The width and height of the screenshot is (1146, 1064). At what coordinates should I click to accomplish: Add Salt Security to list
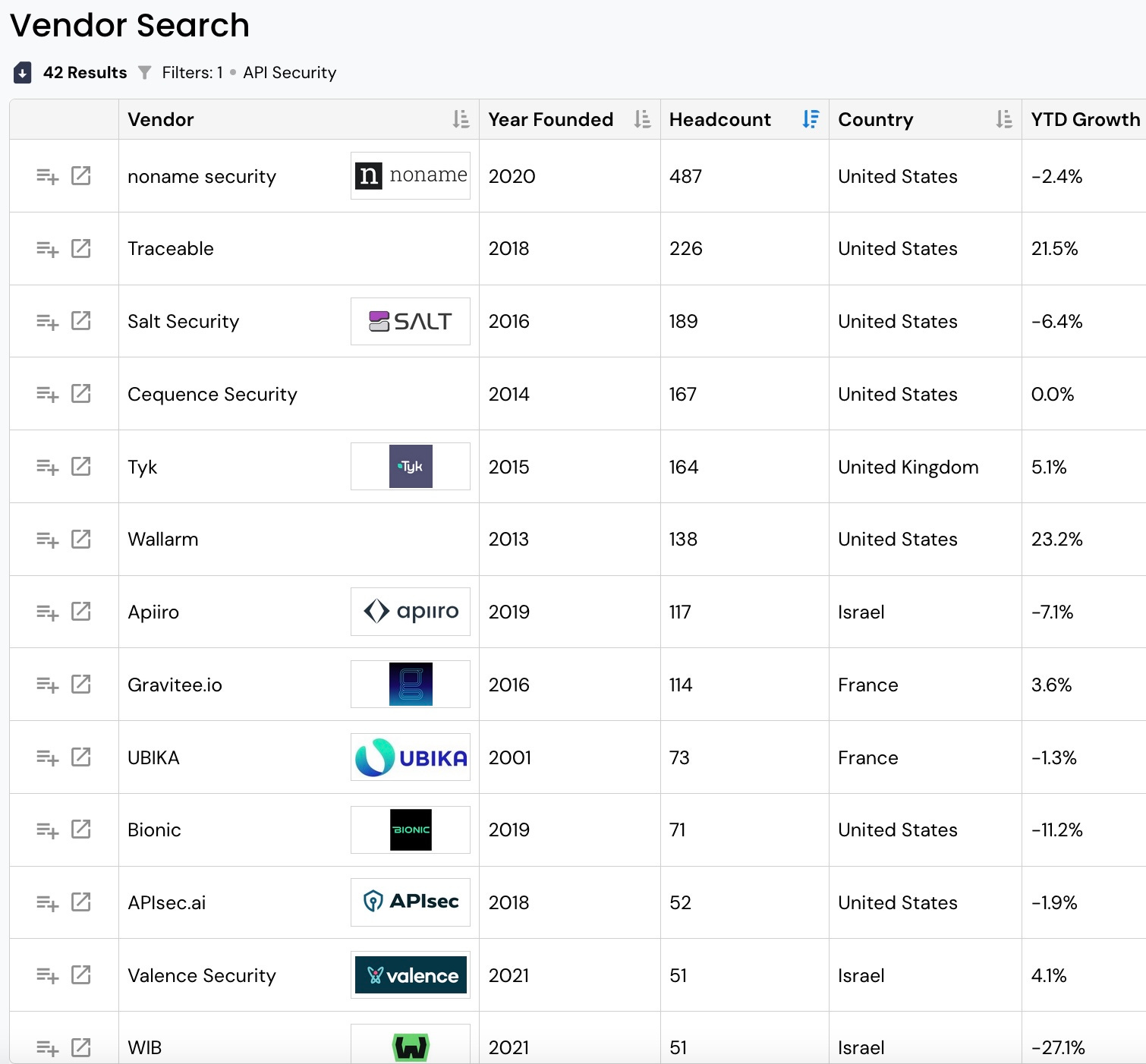coord(47,323)
